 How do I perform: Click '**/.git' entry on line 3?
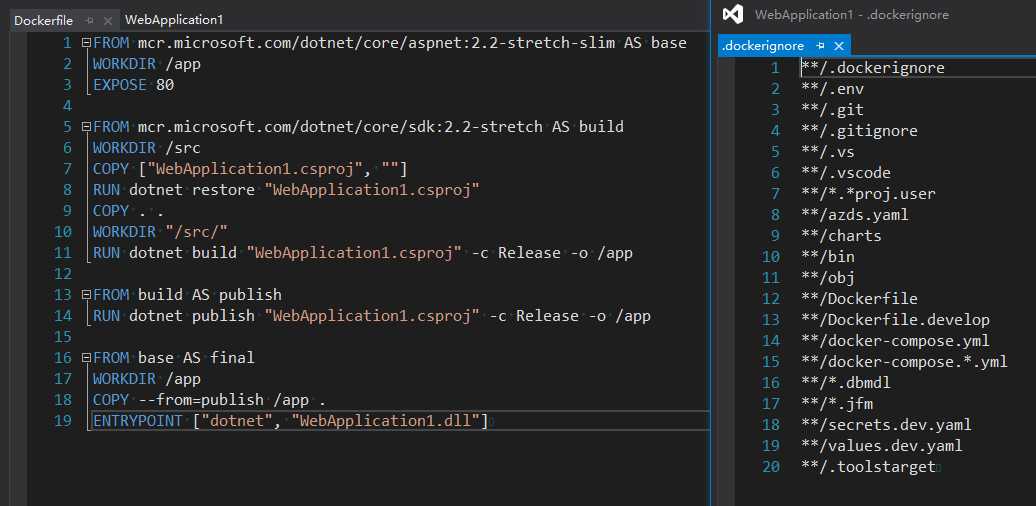coord(832,110)
